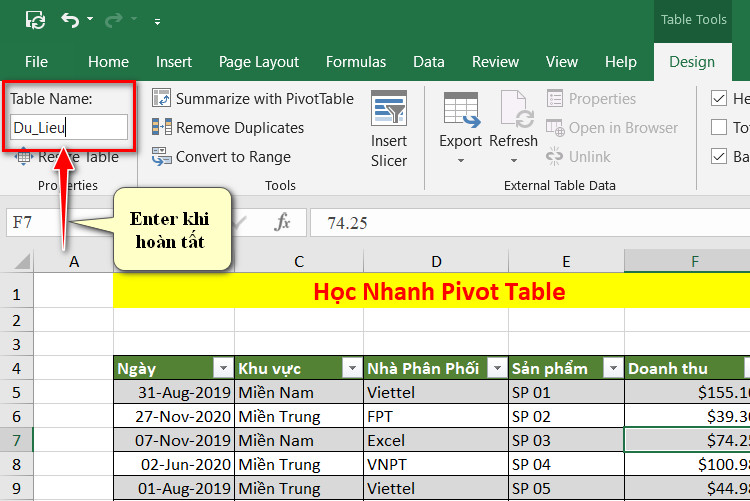Image resolution: width=750 pixels, height=501 pixels.
Task: Select column E header
Action: click(x=566, y=262)
